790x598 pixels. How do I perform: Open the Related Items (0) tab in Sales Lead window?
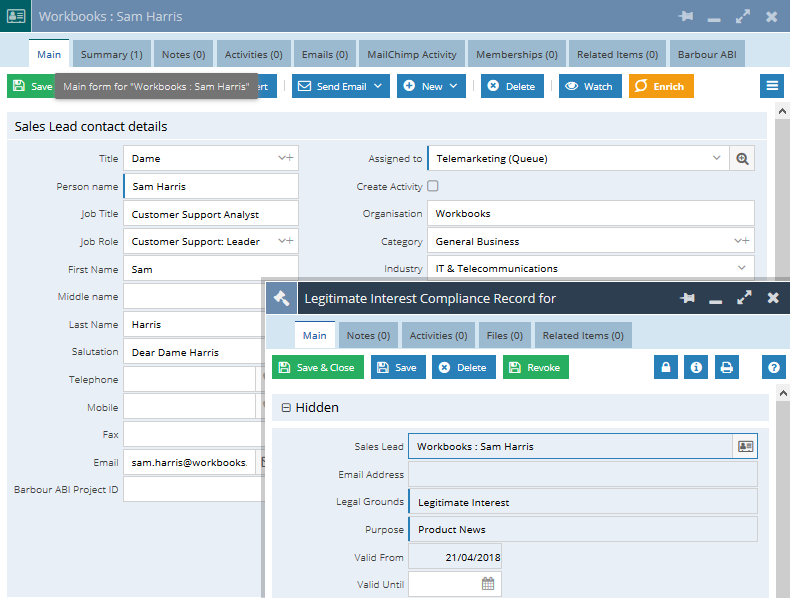[618, 54]
